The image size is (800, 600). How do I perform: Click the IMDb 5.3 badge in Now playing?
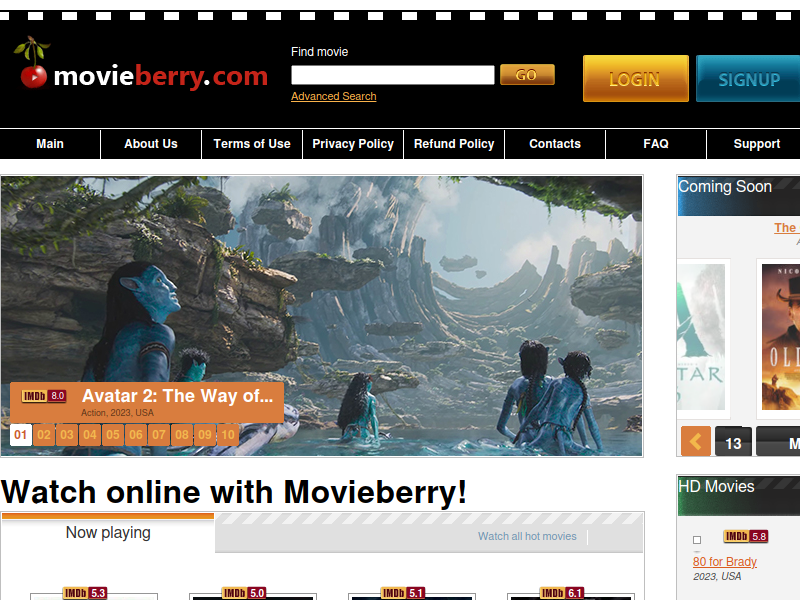tap(85, 593)
